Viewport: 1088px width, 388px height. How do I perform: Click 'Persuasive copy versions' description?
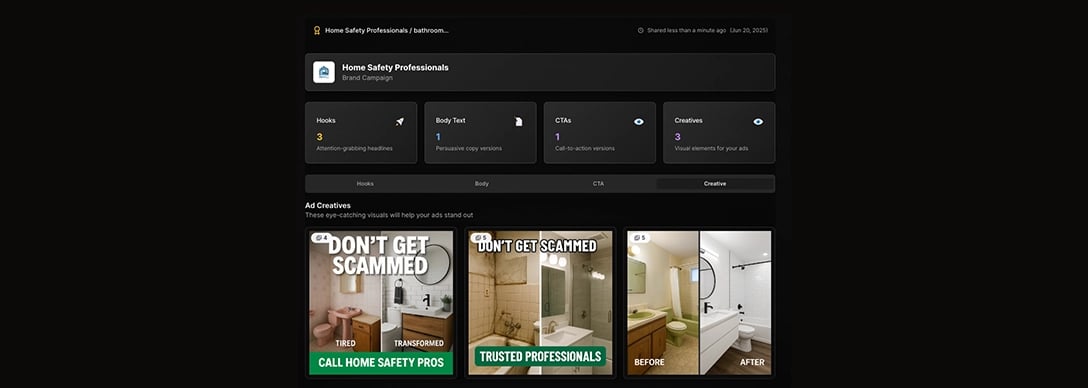(x=468, y=149)
